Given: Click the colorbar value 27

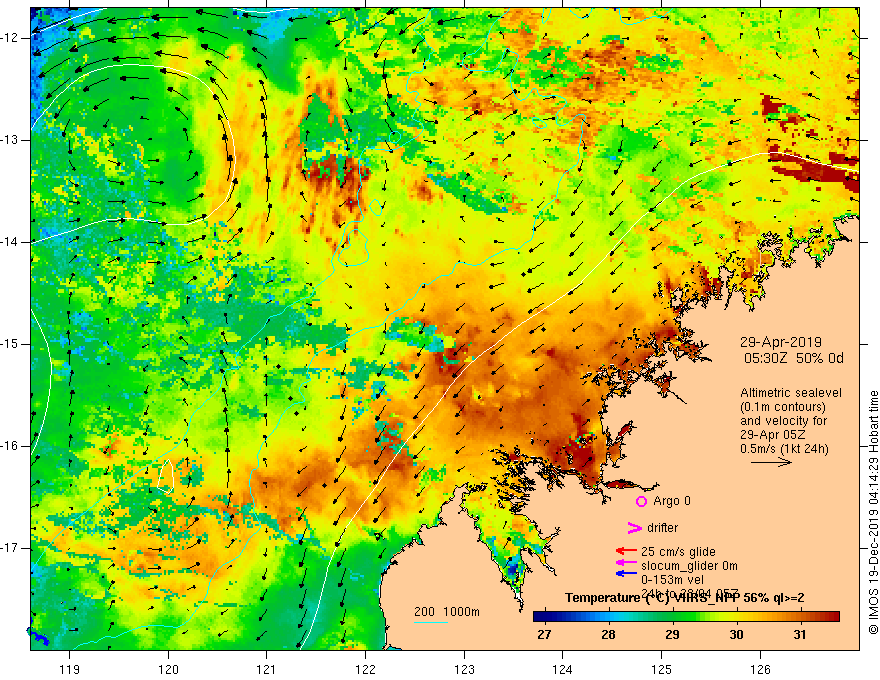Looking at the screenshot, I should pos(544,635).
